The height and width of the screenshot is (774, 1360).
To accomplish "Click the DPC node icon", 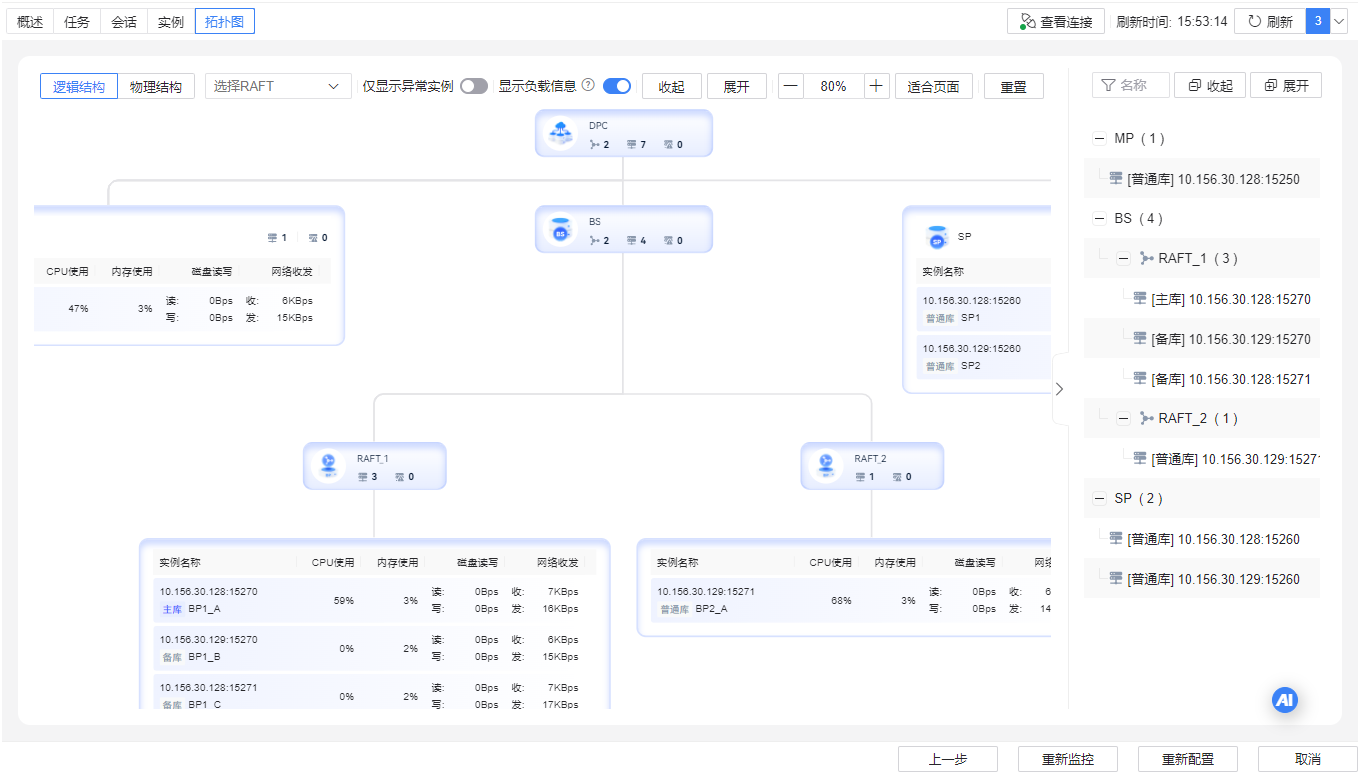I will [x=560, y=133].
